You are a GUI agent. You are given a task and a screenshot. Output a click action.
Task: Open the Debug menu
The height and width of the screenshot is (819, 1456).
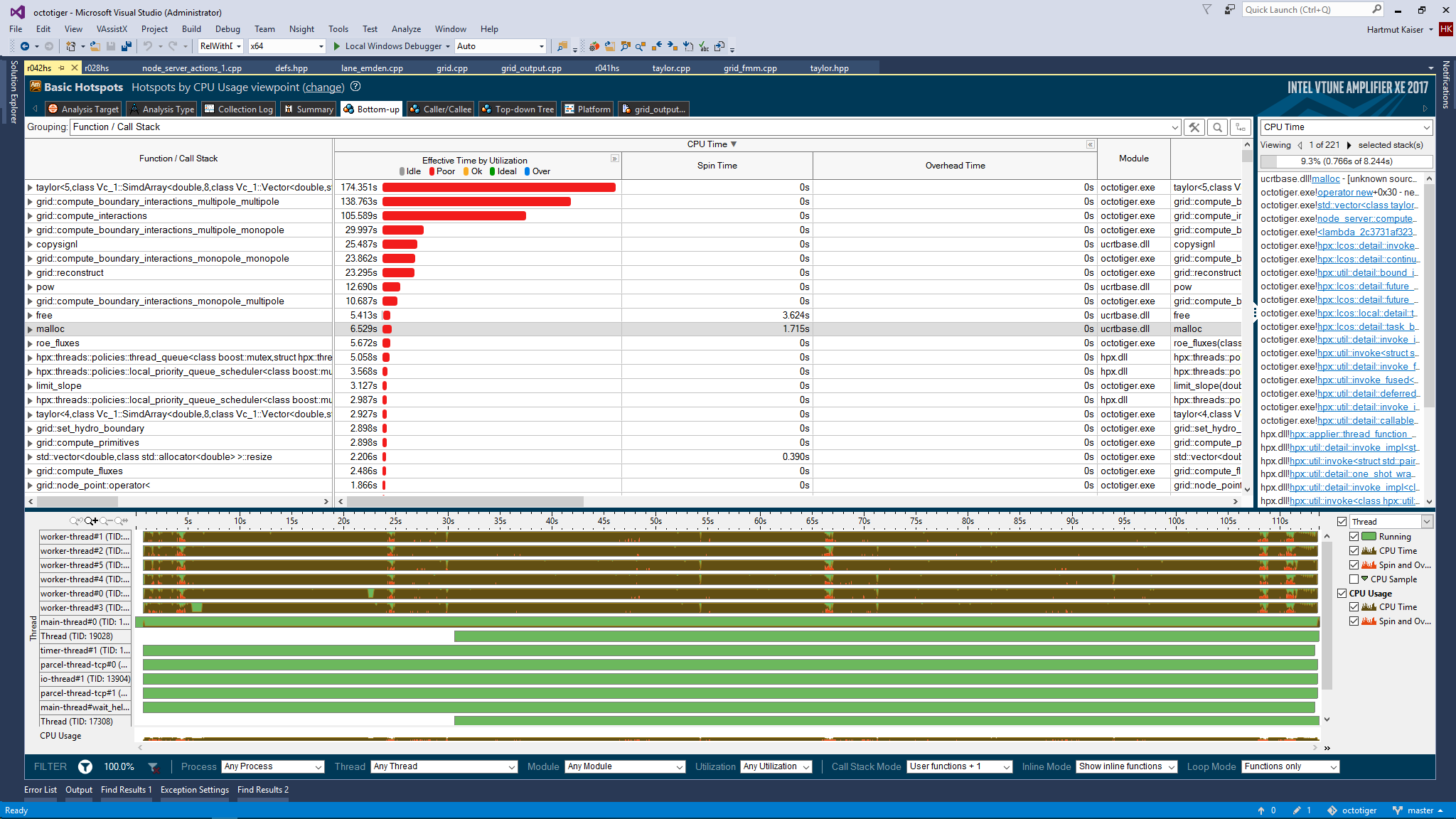[227, 29]
